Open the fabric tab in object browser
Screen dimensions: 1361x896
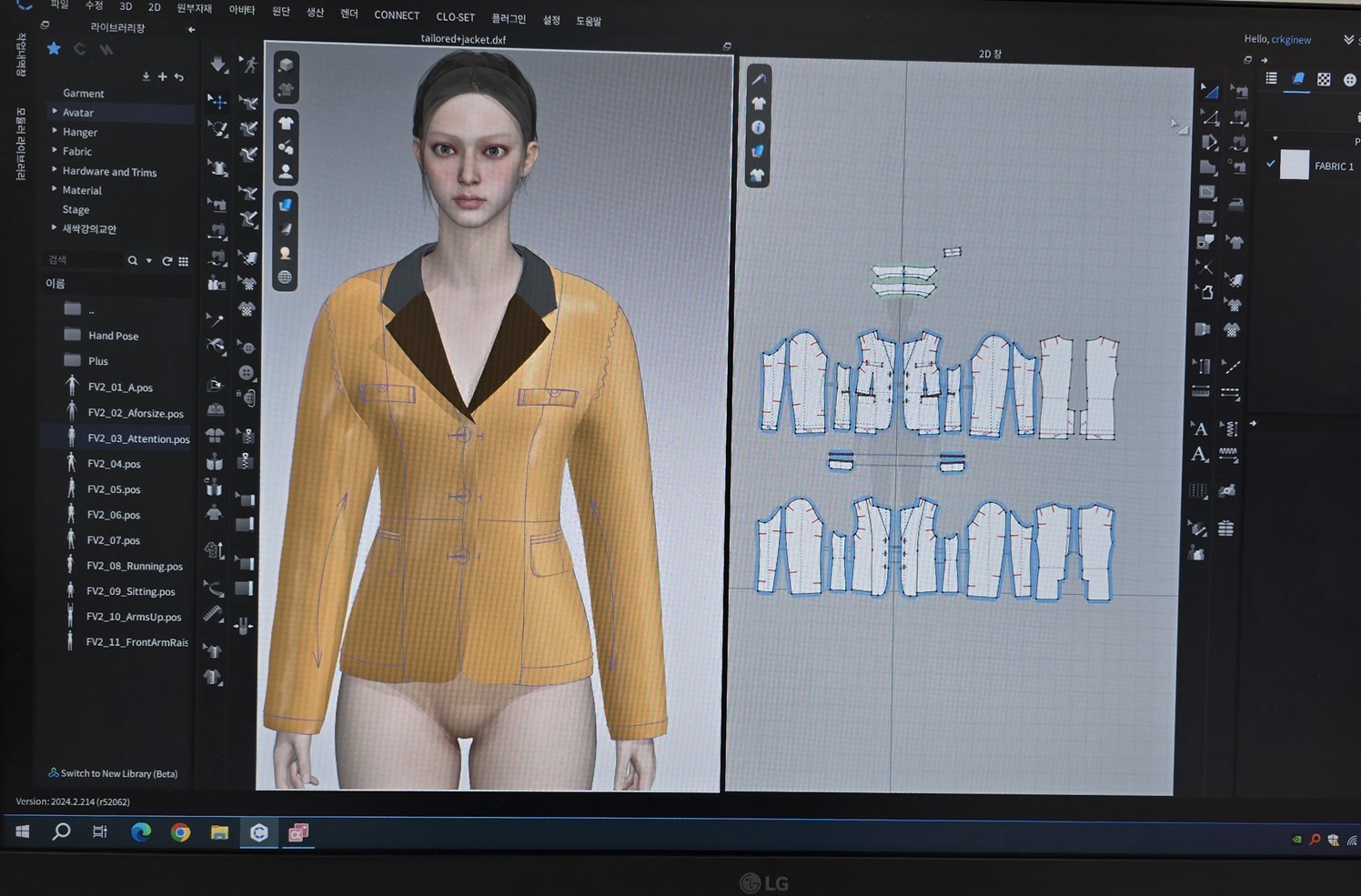pyautogui.click(x=1298, y=79)
